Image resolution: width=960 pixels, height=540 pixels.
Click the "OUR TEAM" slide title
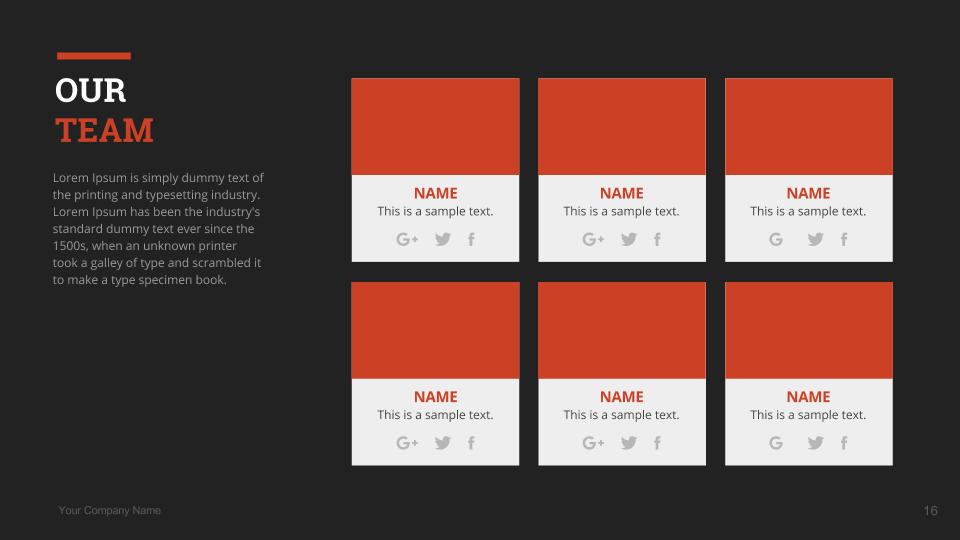104,110
